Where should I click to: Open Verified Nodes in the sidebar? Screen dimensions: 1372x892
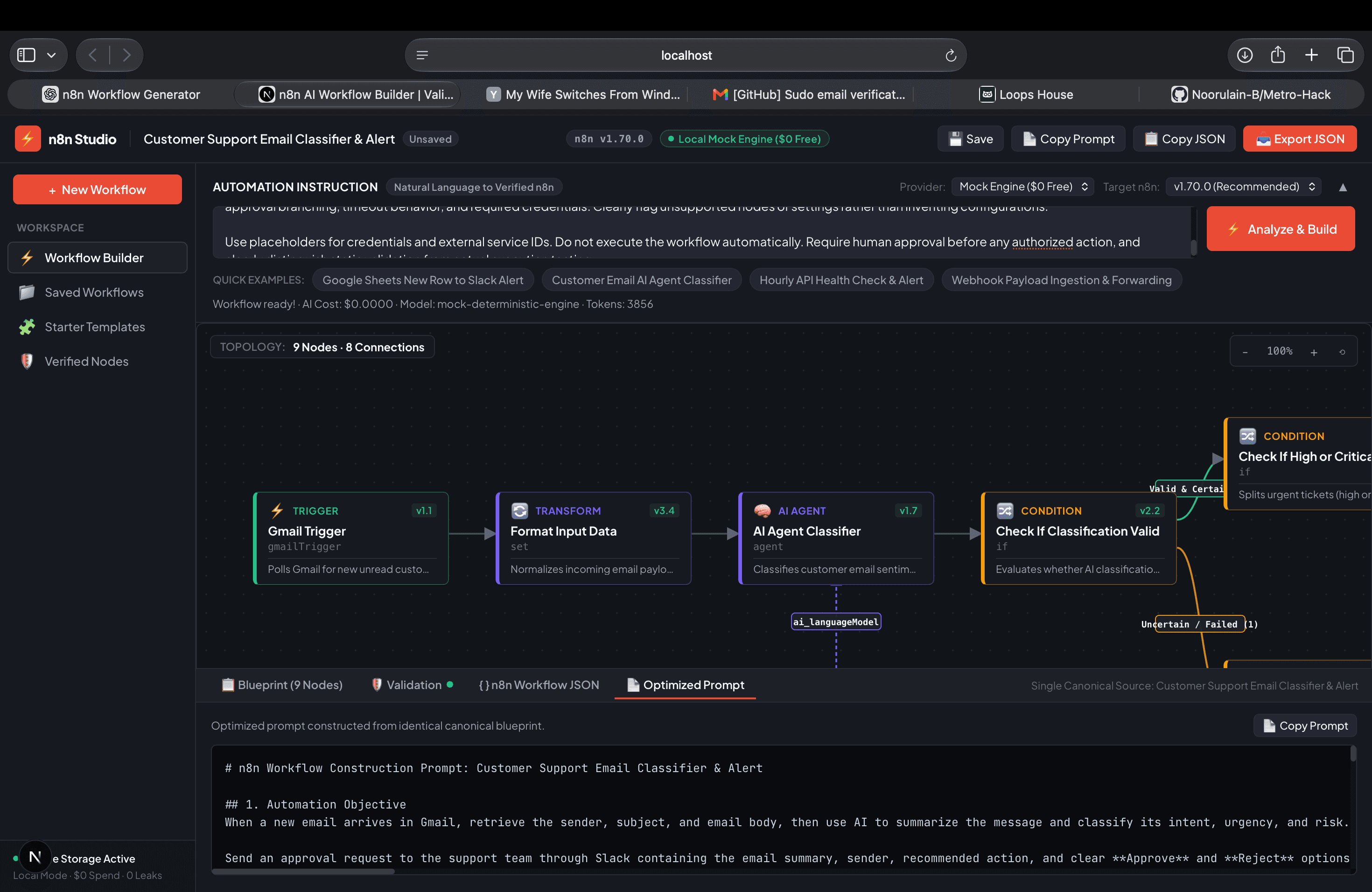[x=98, y=361]
